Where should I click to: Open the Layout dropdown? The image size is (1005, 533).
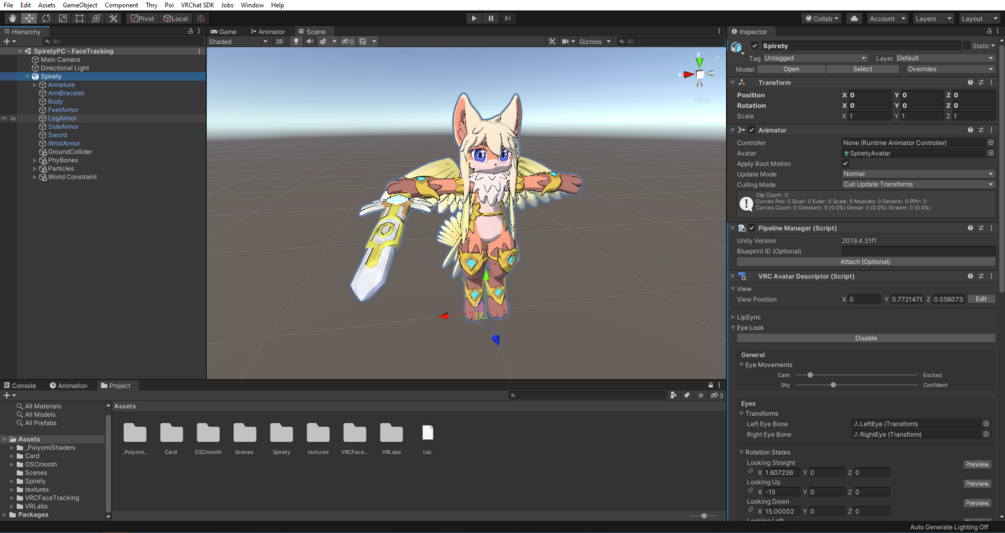979,19
